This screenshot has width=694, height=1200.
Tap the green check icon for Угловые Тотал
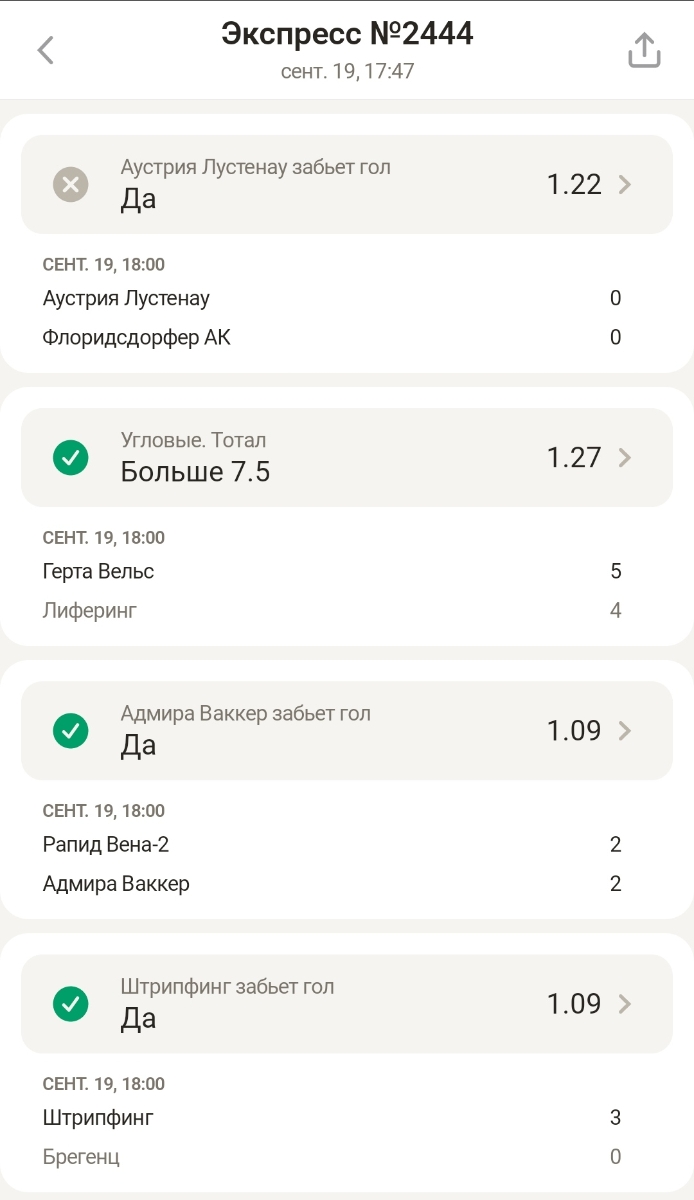(x=70, y=457)
